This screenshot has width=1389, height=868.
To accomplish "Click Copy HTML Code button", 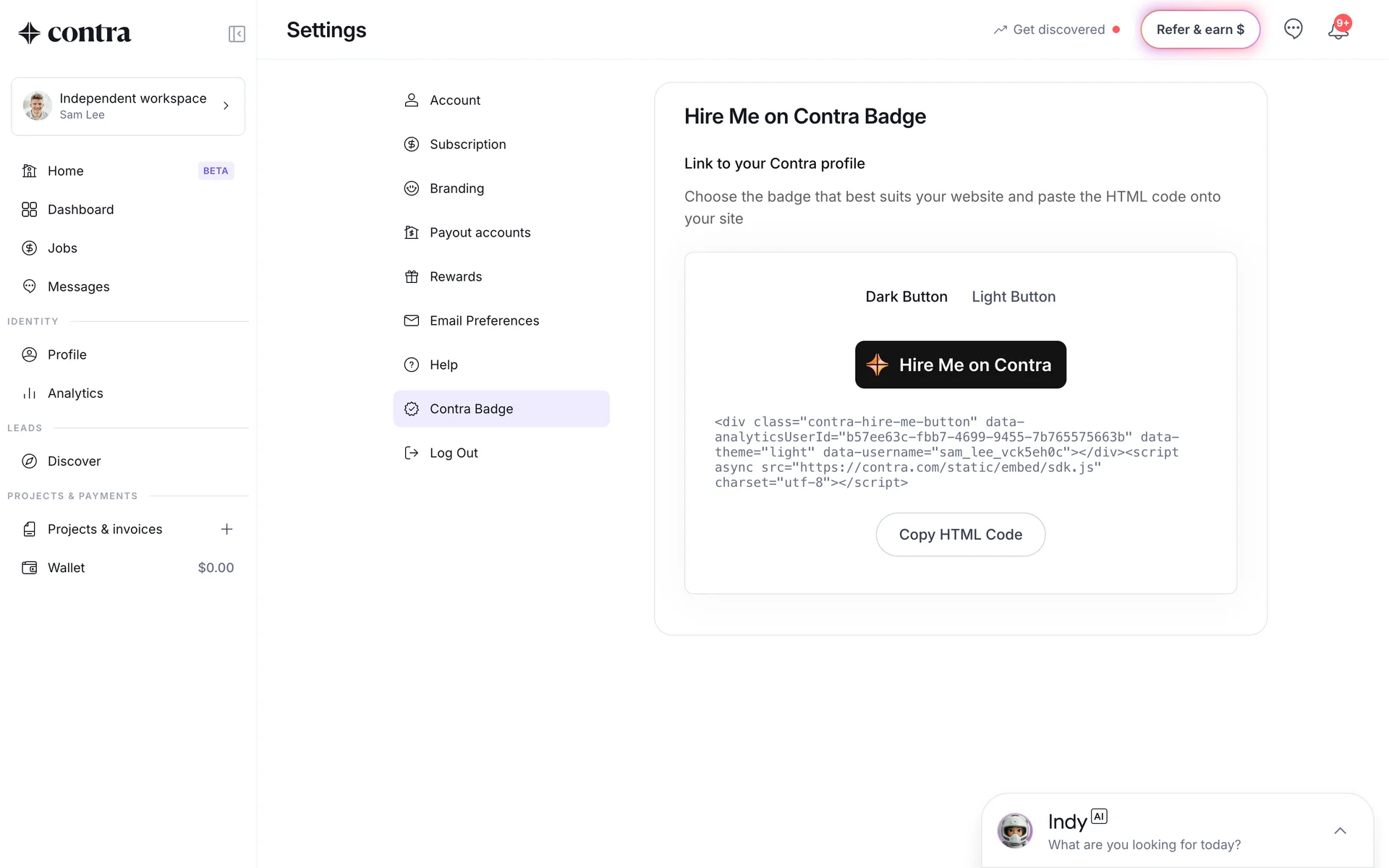I will click(x=960, y=535).
